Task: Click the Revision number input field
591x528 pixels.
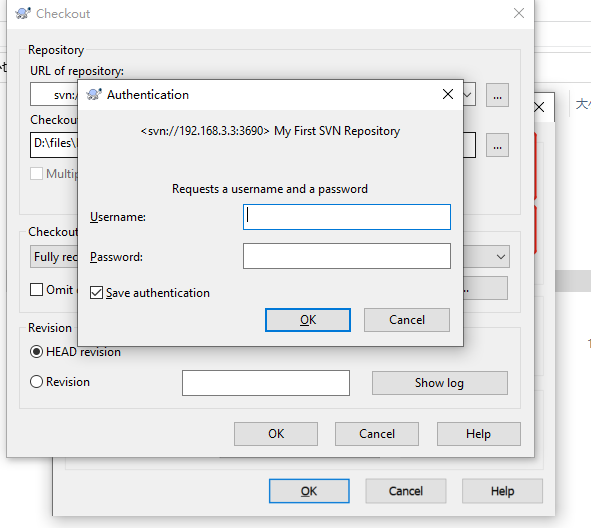Action: point(266,383)
